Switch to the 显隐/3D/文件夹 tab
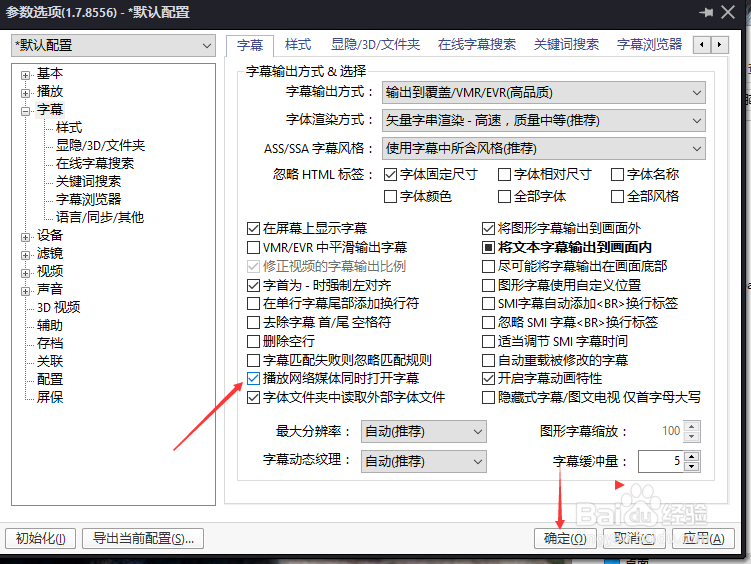The height and width of the screenshot is (564, 751). point(376,45)
